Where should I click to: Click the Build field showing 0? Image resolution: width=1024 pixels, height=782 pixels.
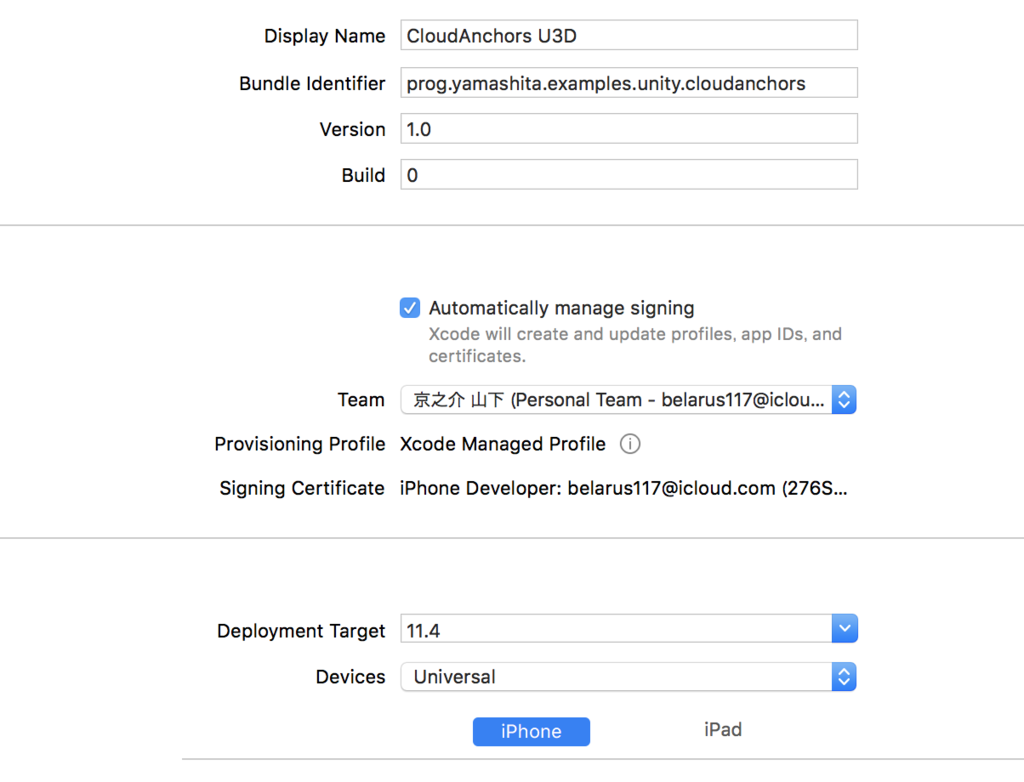pyautogui.click(x=628, y=174)
